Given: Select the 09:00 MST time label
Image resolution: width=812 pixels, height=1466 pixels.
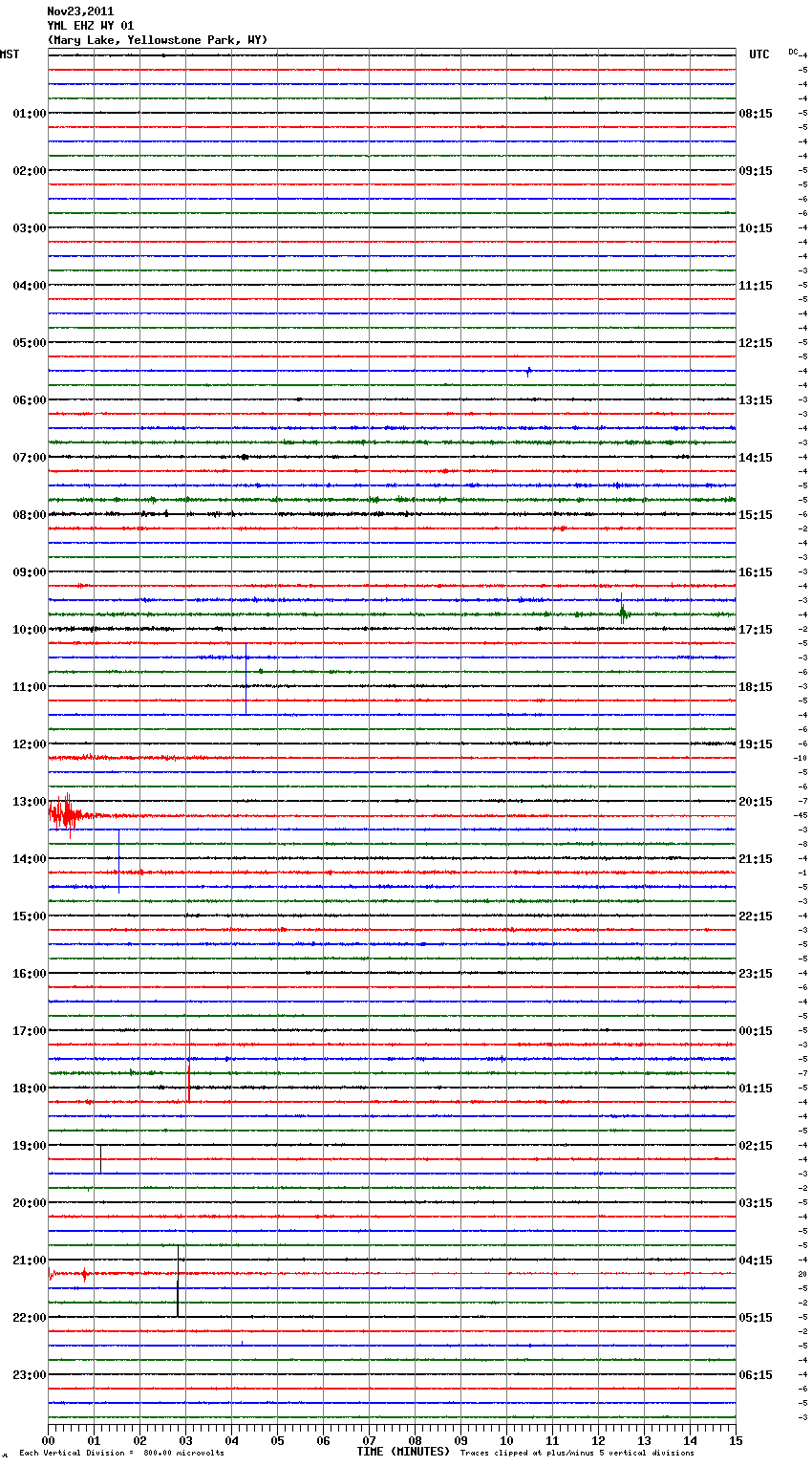Looking at the screenshot, I should (x=29, y=572).
